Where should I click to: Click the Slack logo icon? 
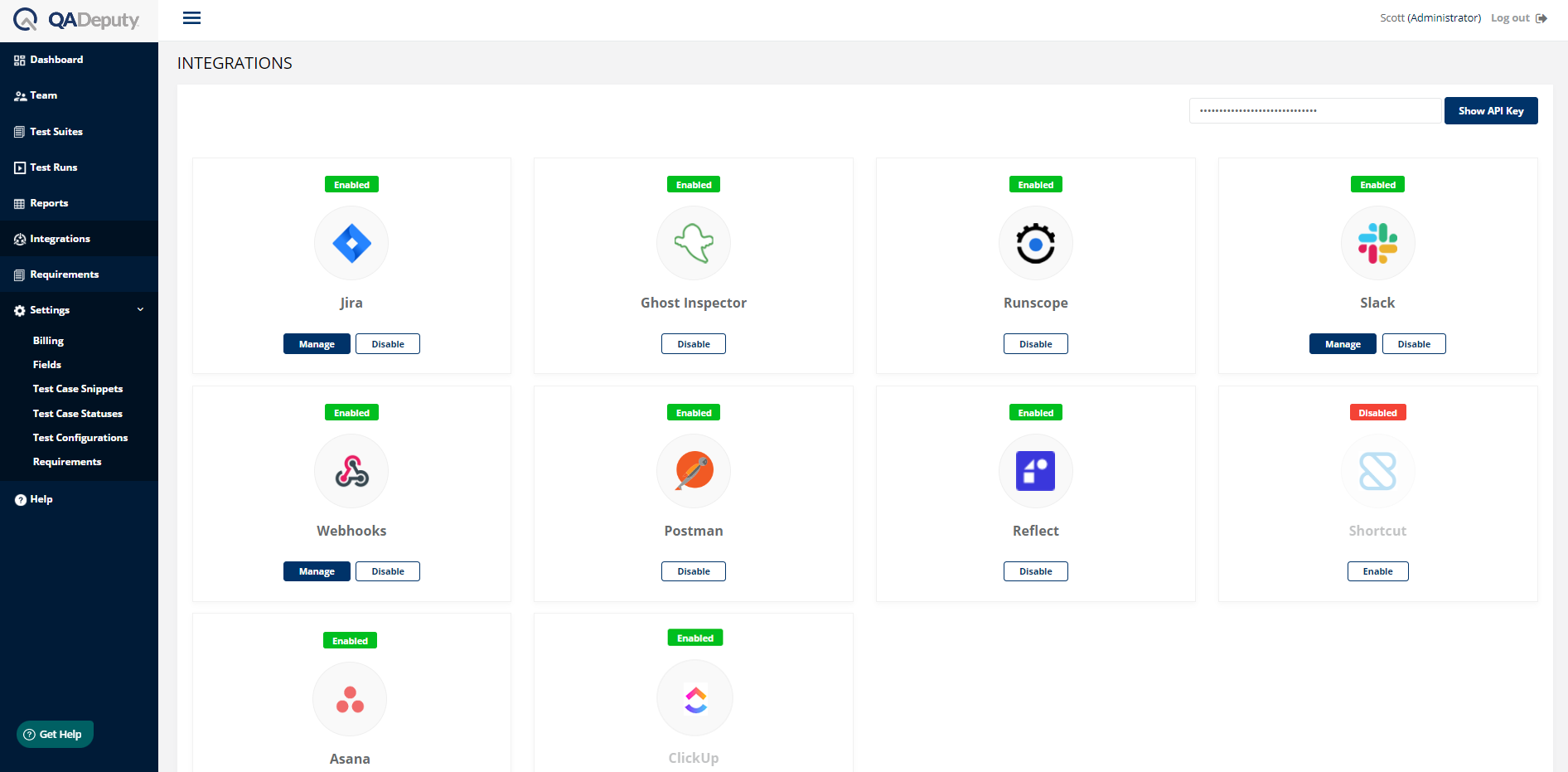click(1377, 243)
